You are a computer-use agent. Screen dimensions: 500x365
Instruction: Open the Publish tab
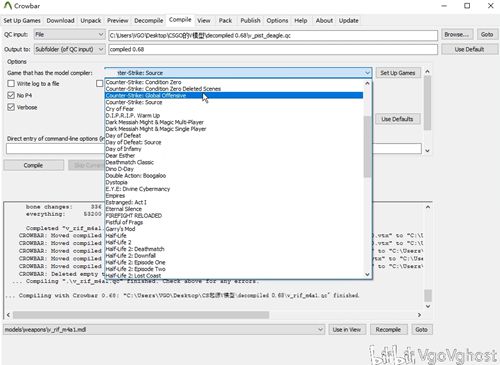(x=250, y=21)
